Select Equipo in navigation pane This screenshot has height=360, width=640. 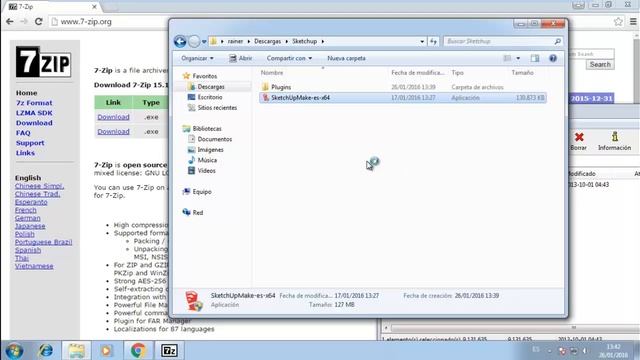pyautogui.click(x=197, y=191)
